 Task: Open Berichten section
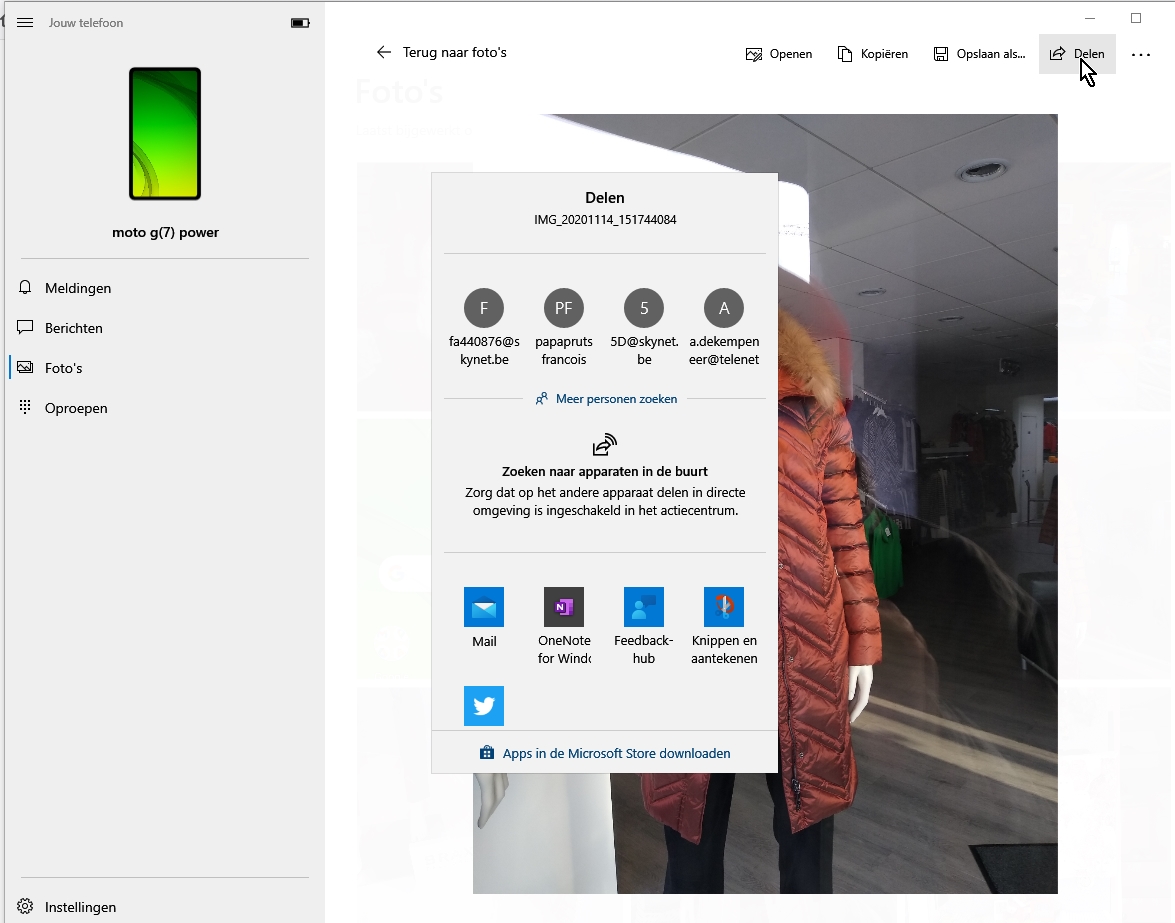(74, 328)
